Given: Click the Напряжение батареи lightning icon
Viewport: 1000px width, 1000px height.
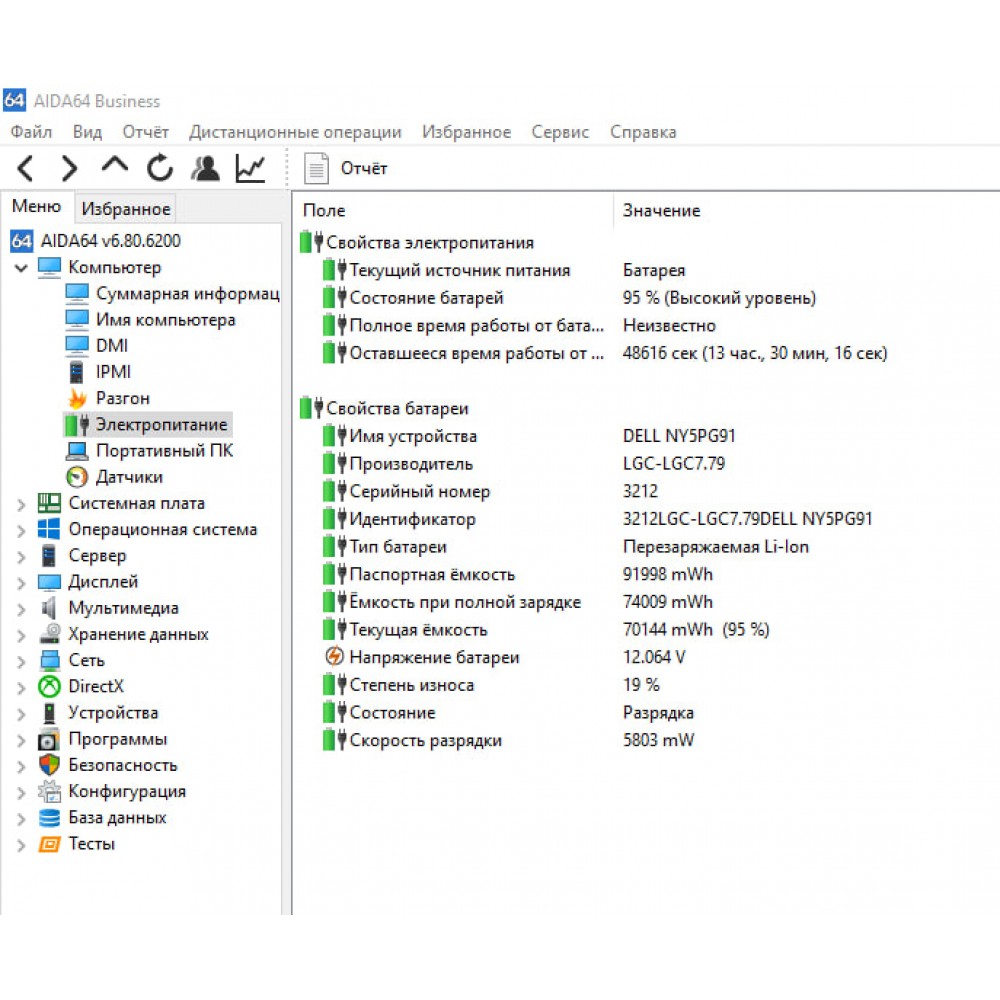Looking at the screenshot, I should point(334,656).
